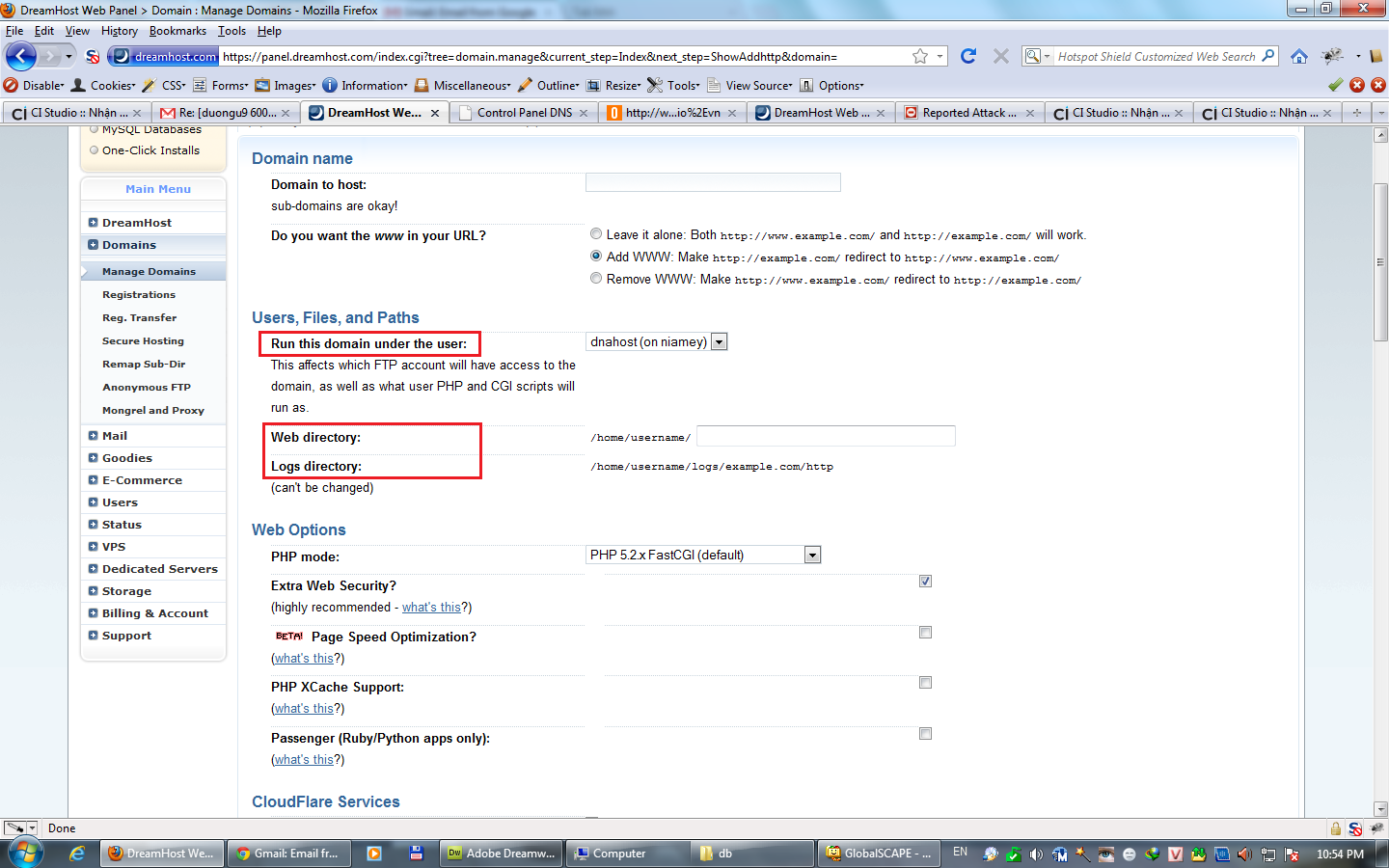1389x868 pixels.
Task: Open the Registrations sidebar link
Action: (139, 294)
